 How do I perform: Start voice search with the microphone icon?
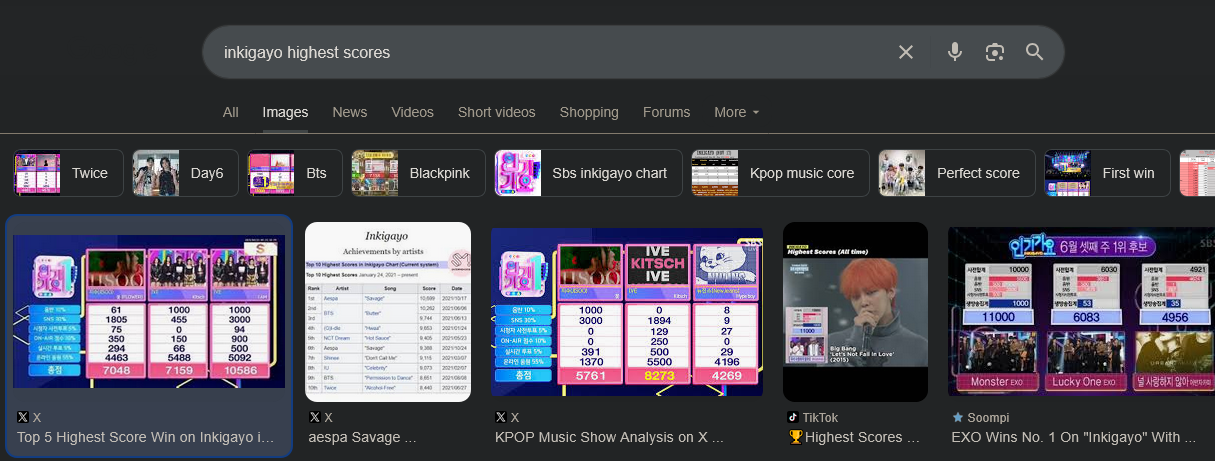[955, 52]
